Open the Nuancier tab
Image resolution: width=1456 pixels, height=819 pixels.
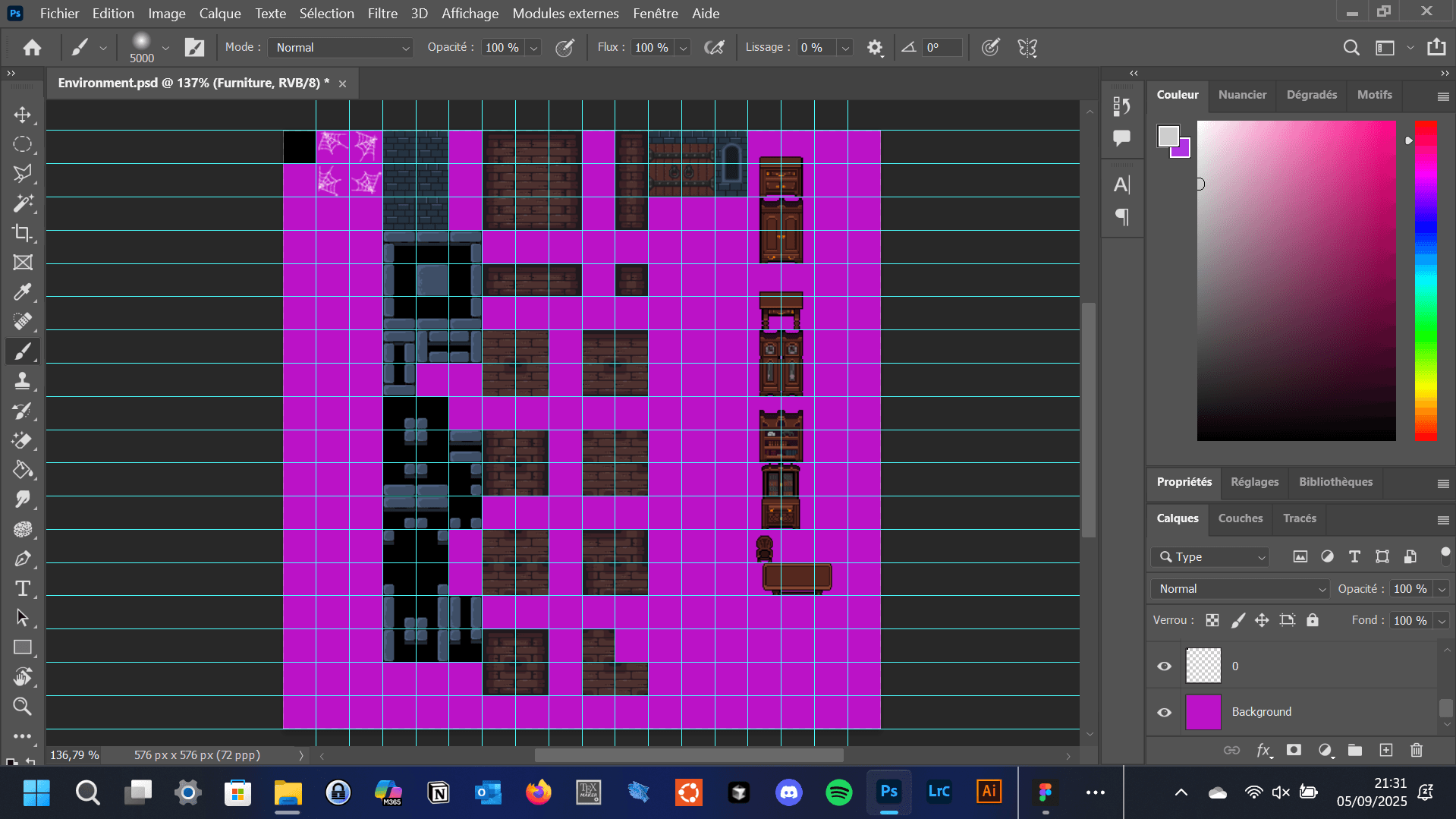tap(1242, 95)
